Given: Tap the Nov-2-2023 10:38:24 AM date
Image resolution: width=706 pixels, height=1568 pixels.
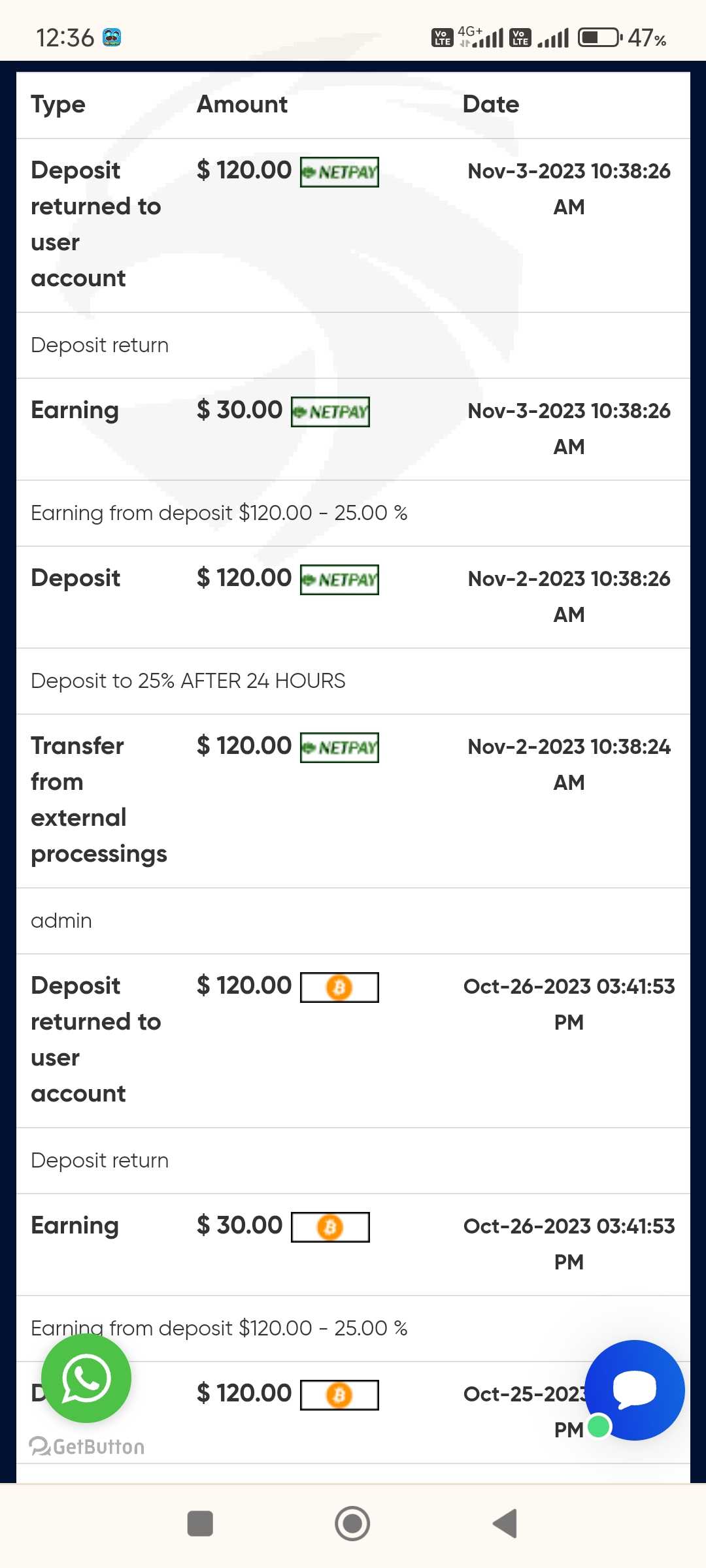Looking at the screenshot, I should point(569,764).
